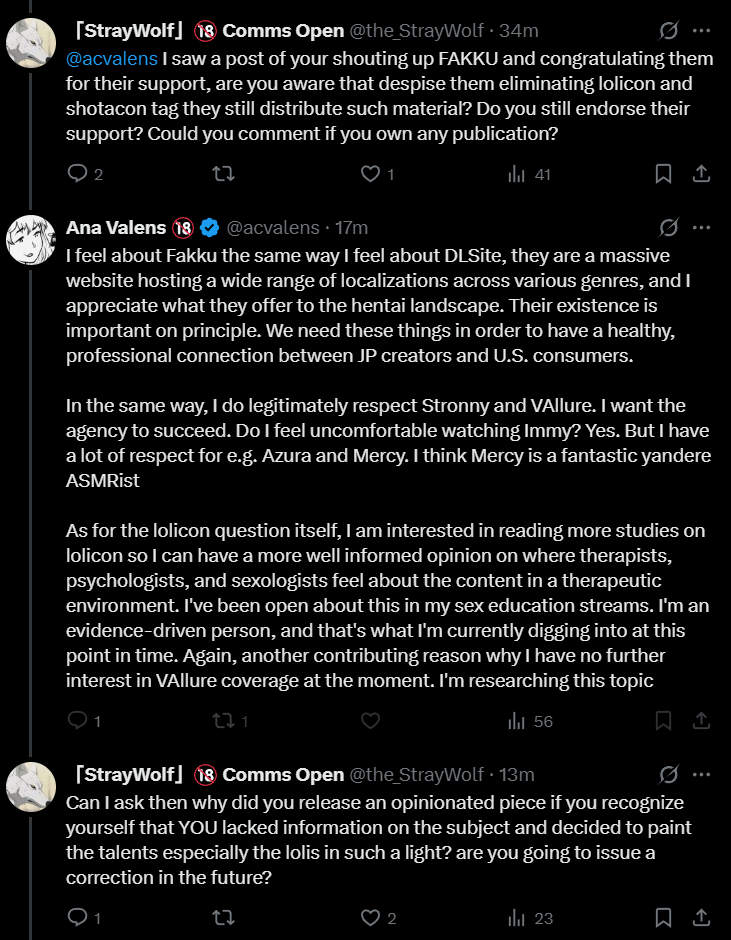This screenshot has height=940, width=731.
Task: Open more options on the 34m post
Action: (x=701, y=30)
